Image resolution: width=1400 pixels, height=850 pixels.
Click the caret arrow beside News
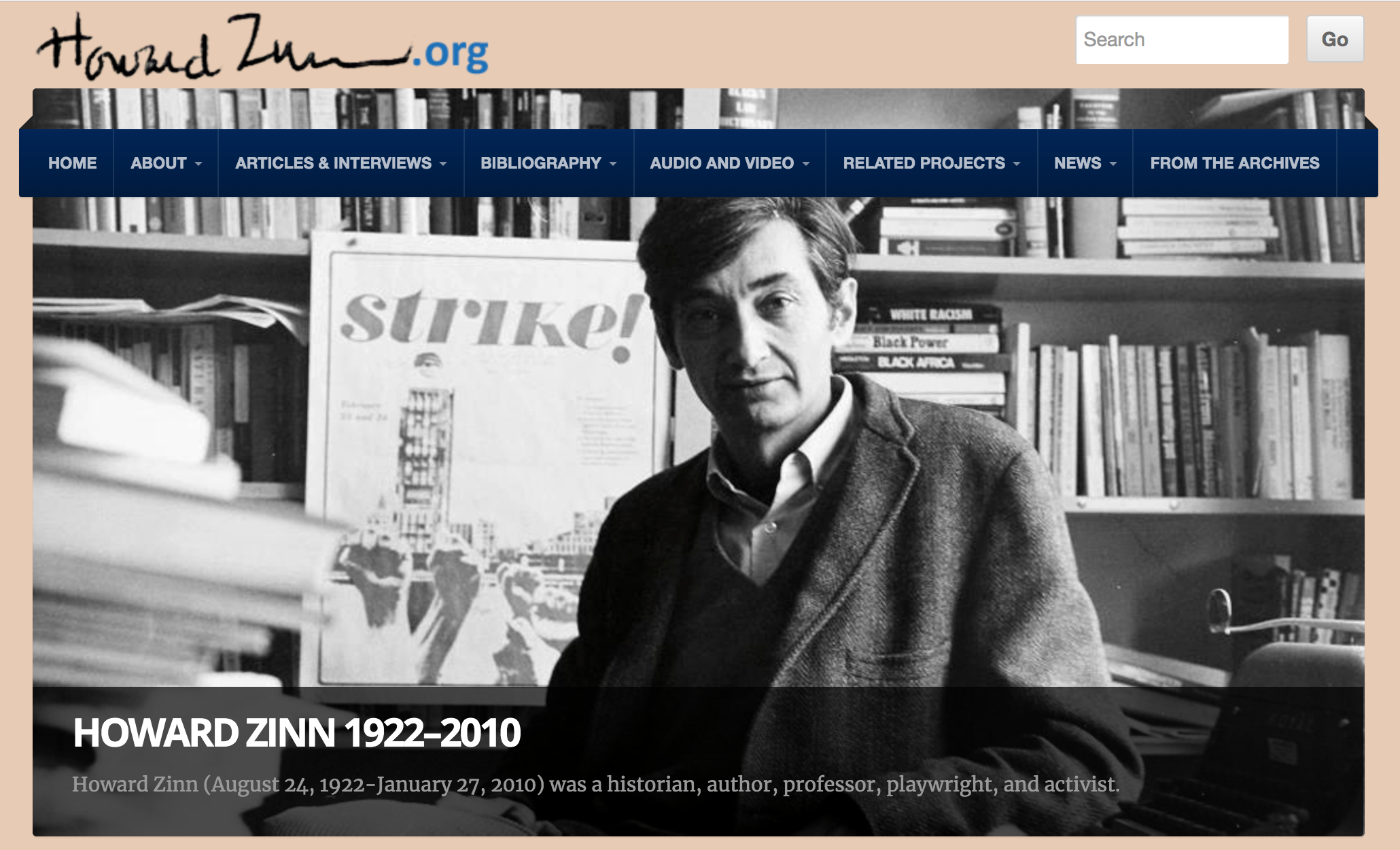[x=1113, y=164]
